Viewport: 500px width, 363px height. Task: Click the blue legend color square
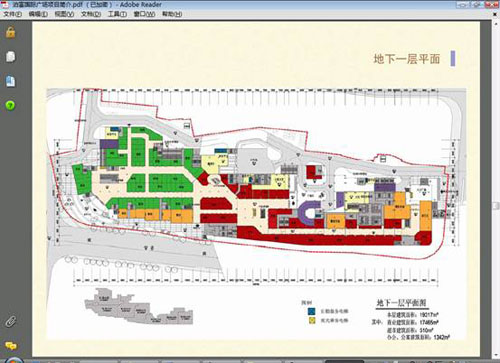(x=312, y=311)
